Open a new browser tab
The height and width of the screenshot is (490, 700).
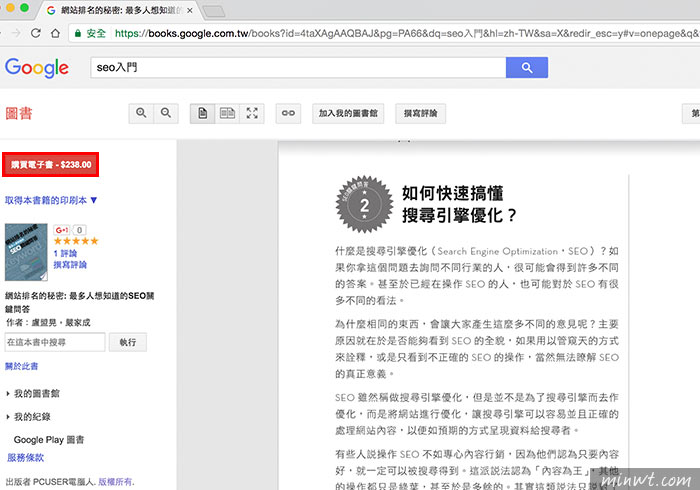point(214,11)
